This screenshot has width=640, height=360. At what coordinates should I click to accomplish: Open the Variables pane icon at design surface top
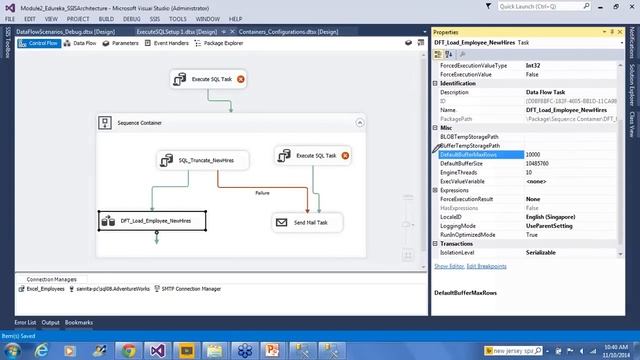[421, 43]
